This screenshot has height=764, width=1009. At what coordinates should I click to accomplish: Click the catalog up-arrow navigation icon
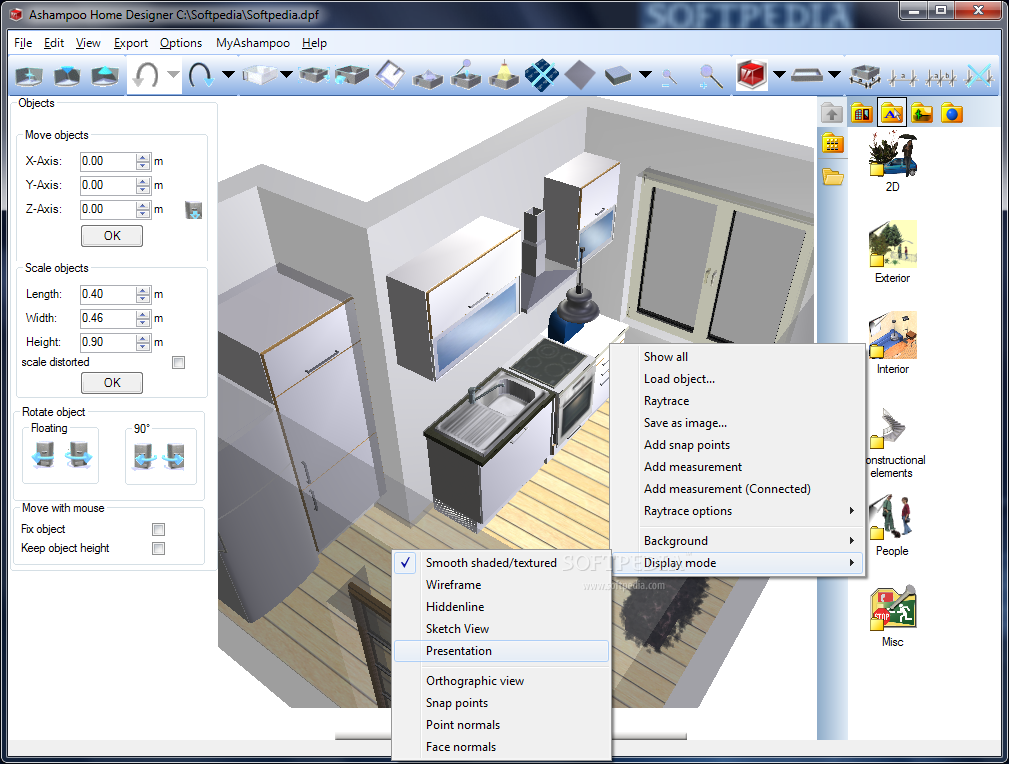[832, 115]
